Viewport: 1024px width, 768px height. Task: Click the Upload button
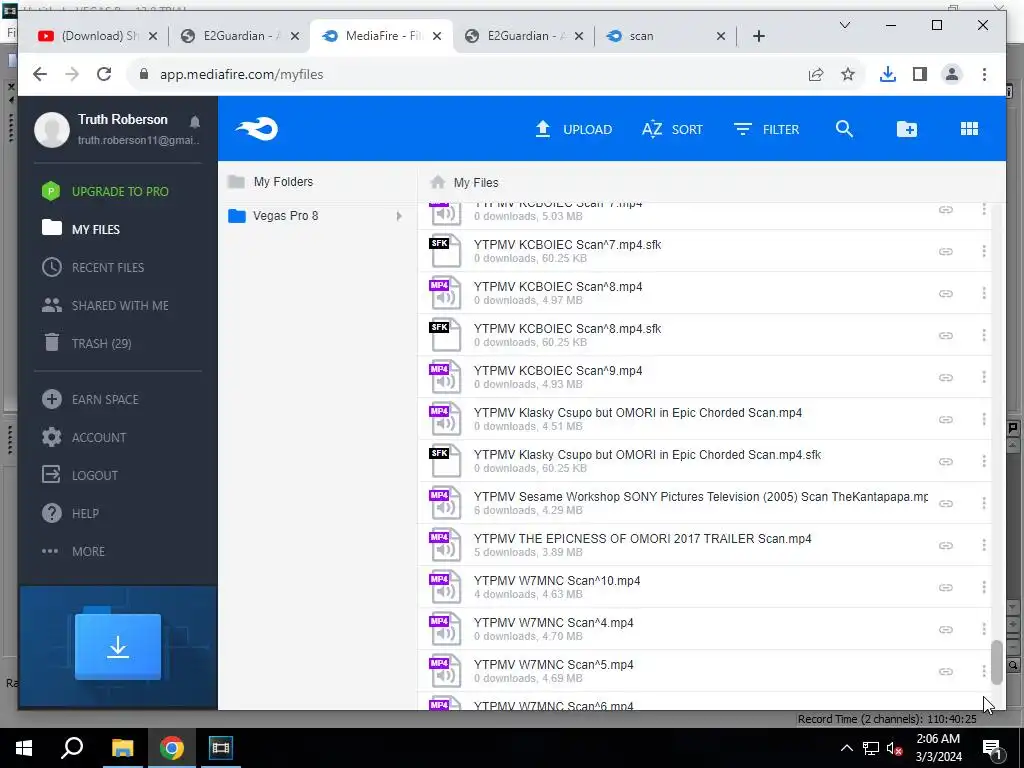pos(573,129)
